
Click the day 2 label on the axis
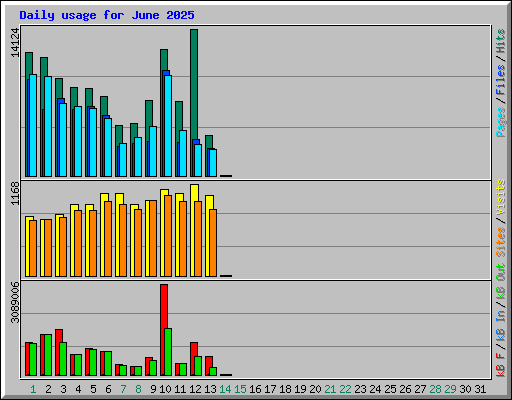pos(48,389)
